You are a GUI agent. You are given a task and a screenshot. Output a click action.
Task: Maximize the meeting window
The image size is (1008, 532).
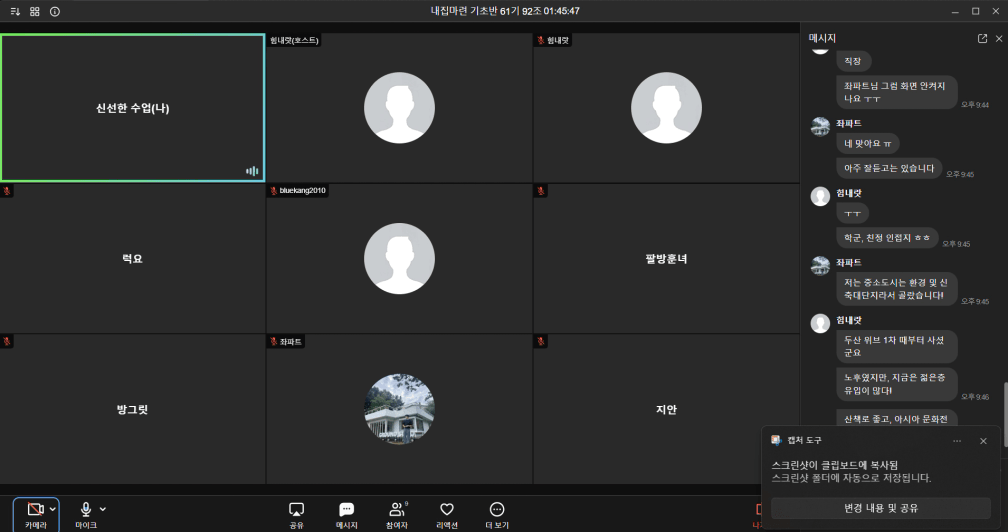(976, 12)
